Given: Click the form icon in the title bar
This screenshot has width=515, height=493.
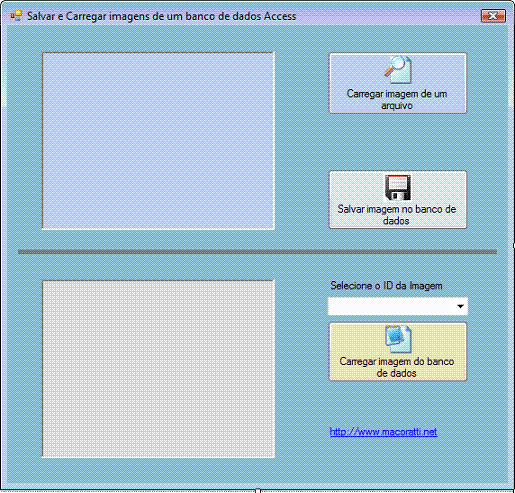Looking at the screenshot, I should [16, 16].
